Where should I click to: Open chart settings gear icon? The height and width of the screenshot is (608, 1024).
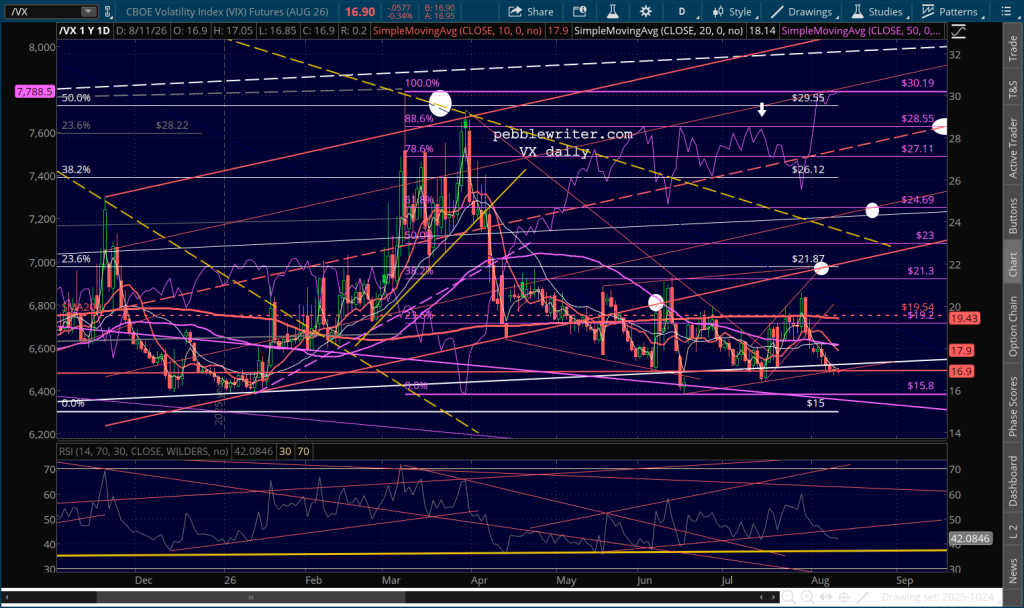(645, 12)
